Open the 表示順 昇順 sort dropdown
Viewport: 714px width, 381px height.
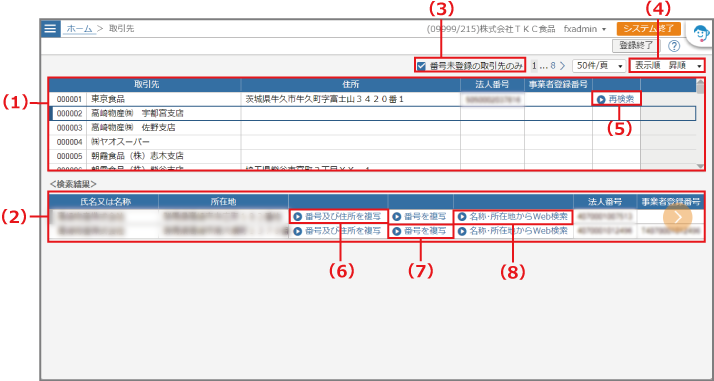pos(667,66)
